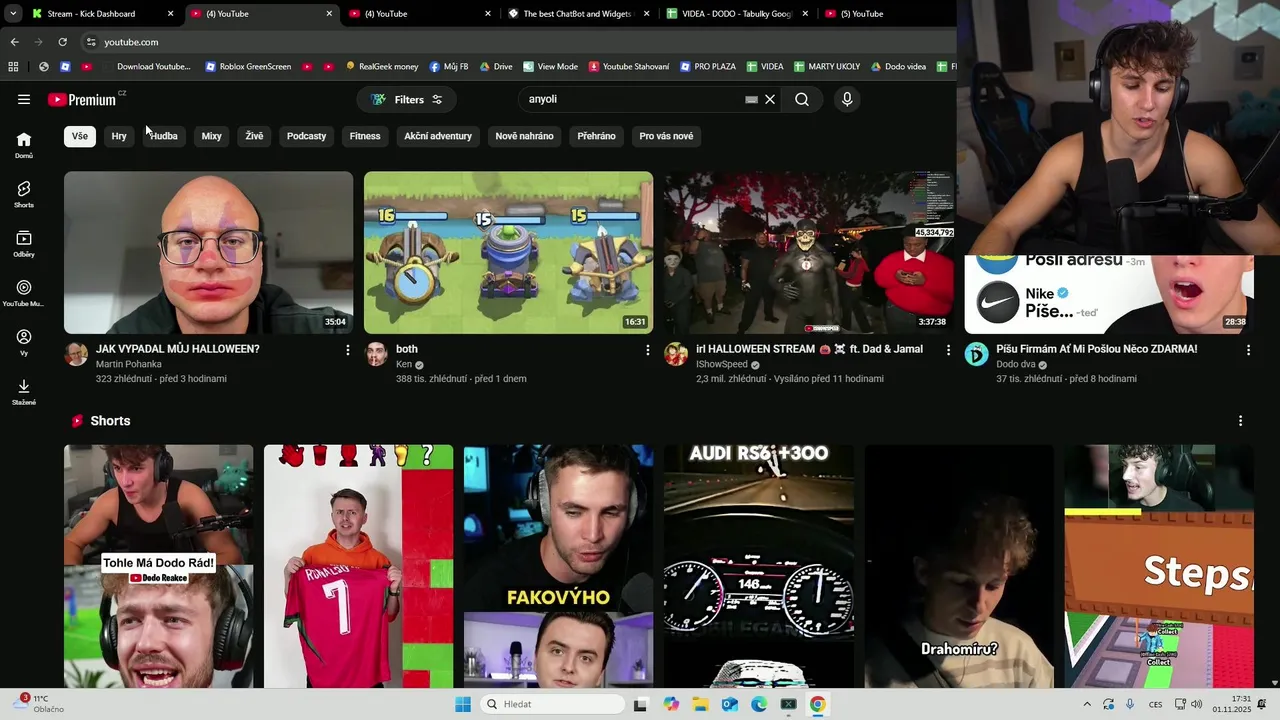Select the Hry filter chip
The width and height of the screenshot is (1280, 720).
pyautogui.click(x=119, y=136)
